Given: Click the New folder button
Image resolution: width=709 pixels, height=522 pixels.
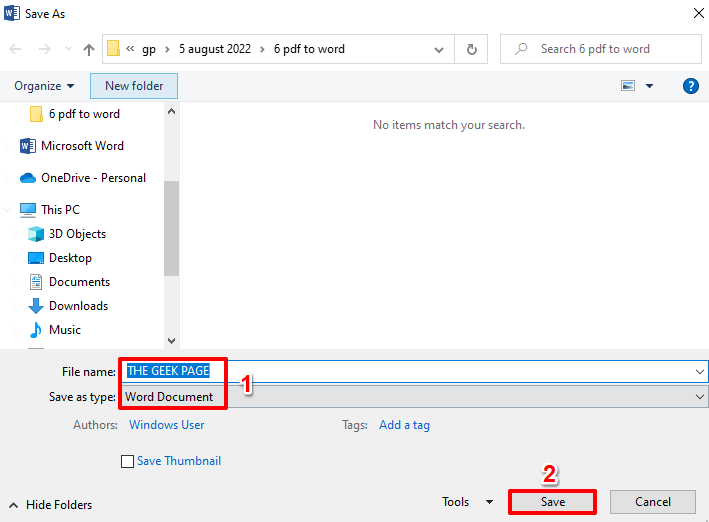Looking at the screenshot, I should pyautogui.click(x=134, y=86).
